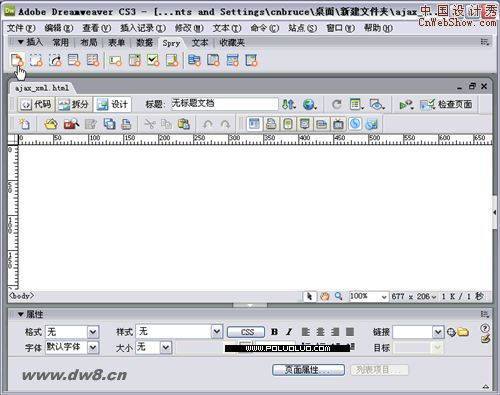The height and width of the screenshot is (395, 500).
Task: Click the 页面属性 page properties button
Action: point(308,370)
